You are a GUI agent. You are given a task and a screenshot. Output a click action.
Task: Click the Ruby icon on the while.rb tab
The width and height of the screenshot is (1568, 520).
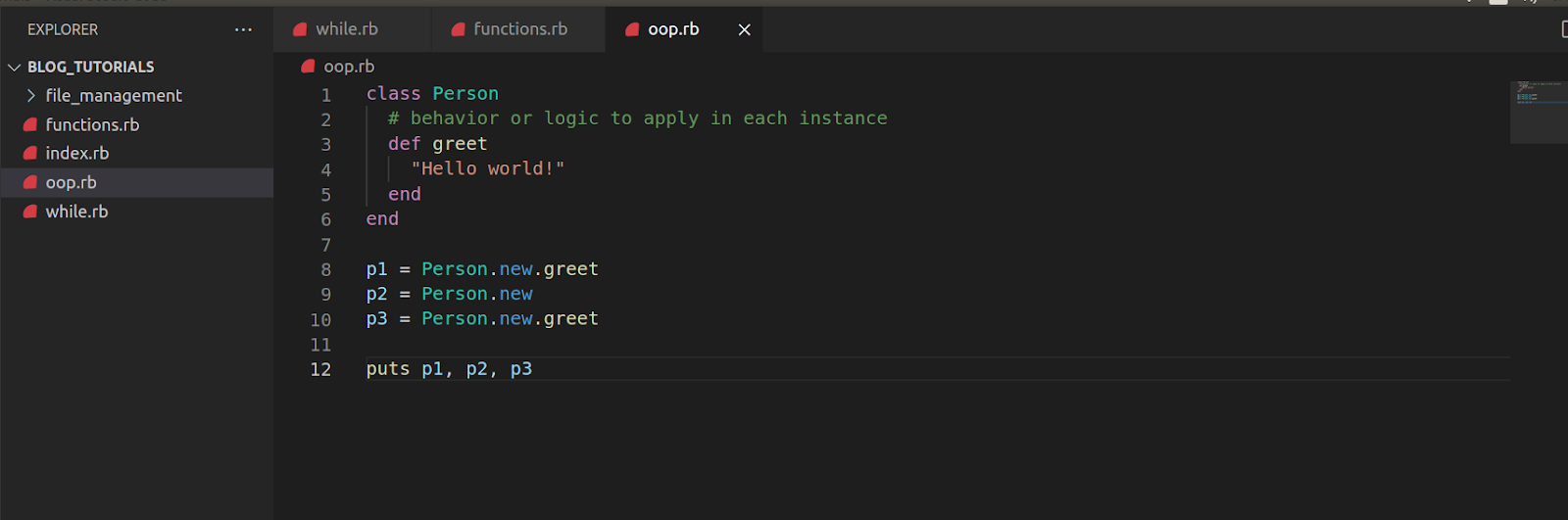300,29
